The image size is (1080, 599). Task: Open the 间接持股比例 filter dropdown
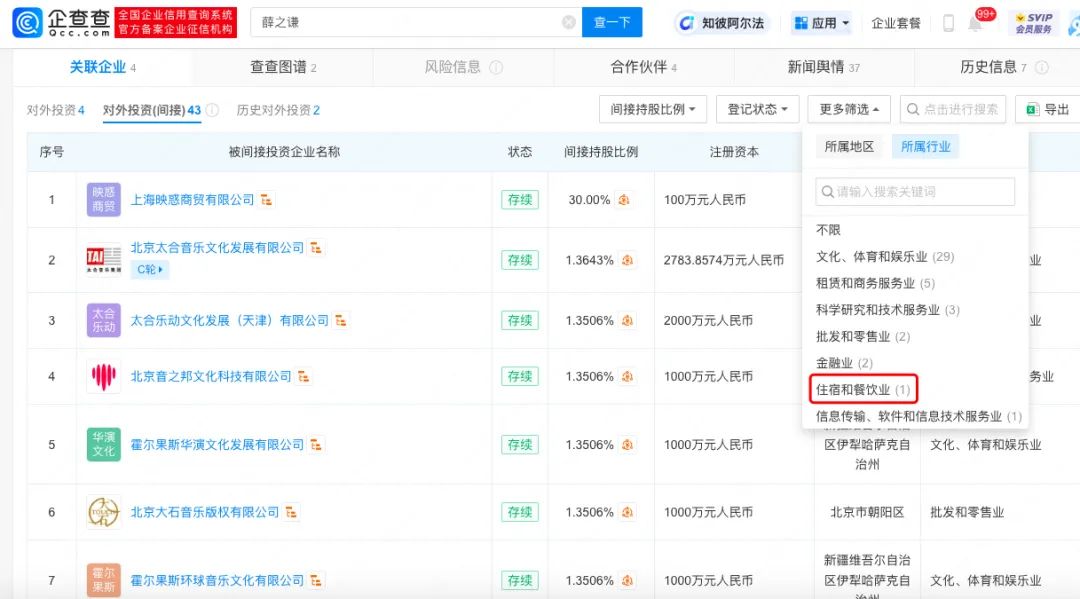(x=653, y=109)
